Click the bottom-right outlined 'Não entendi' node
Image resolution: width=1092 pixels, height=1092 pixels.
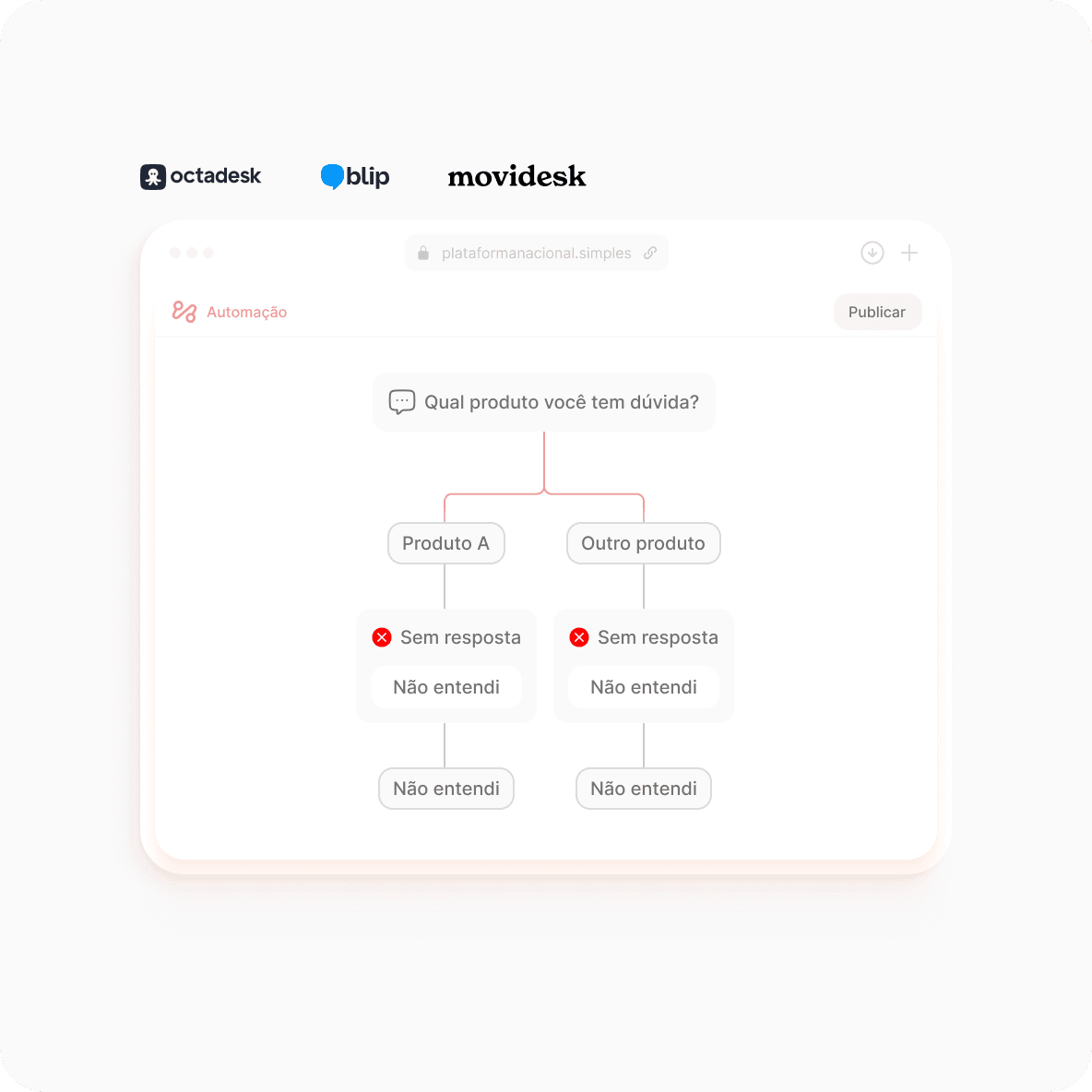[x=644, y=789]
